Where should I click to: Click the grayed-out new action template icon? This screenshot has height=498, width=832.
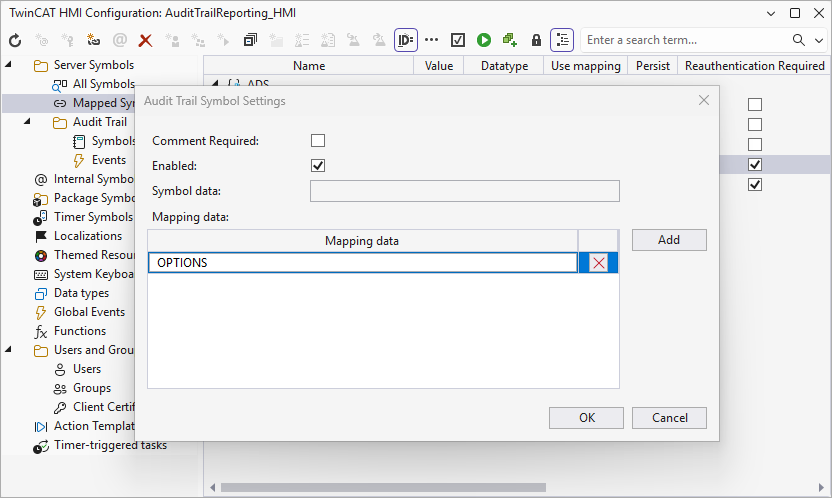pyautogui.click(x=223, y=40)
